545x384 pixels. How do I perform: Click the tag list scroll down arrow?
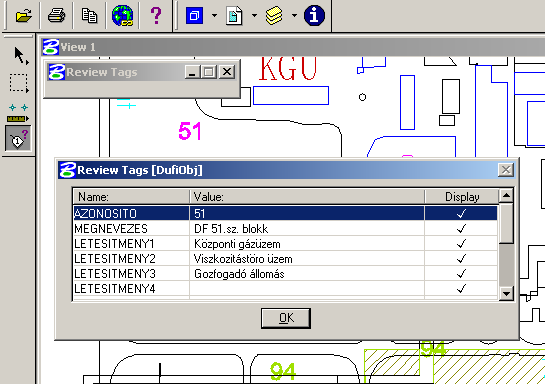click(x=506, y=294)
